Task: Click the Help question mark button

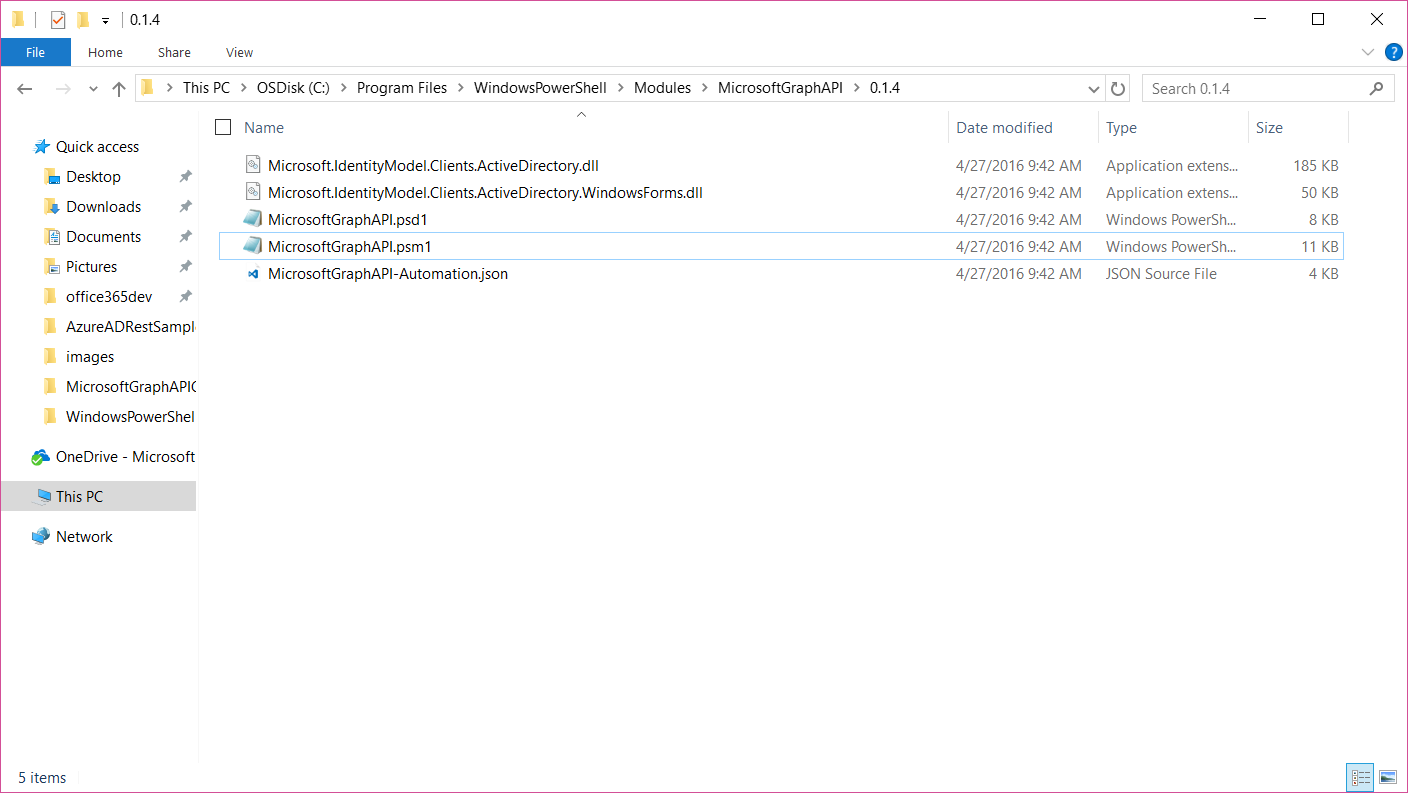Action: click(x=1394, y=52)
